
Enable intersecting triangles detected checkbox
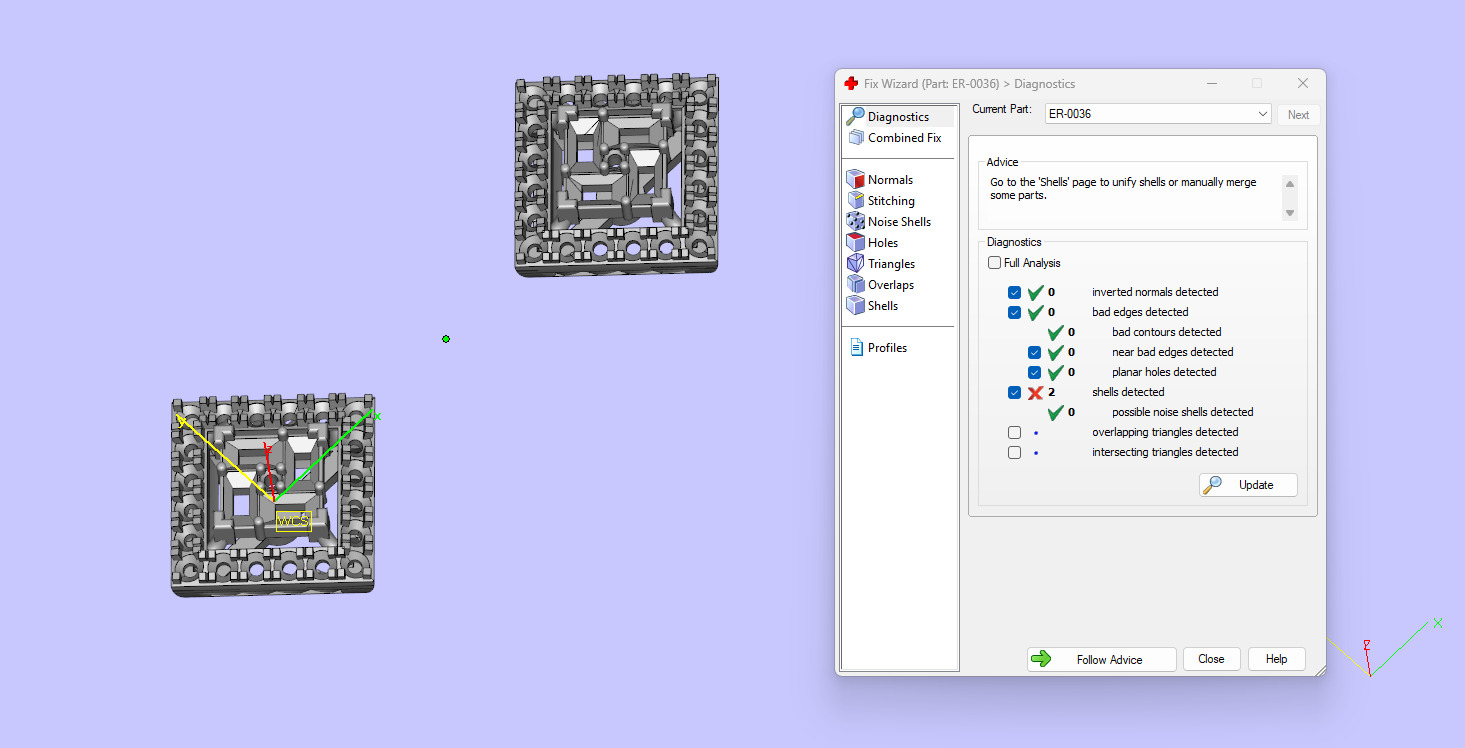pos(1015,452)
